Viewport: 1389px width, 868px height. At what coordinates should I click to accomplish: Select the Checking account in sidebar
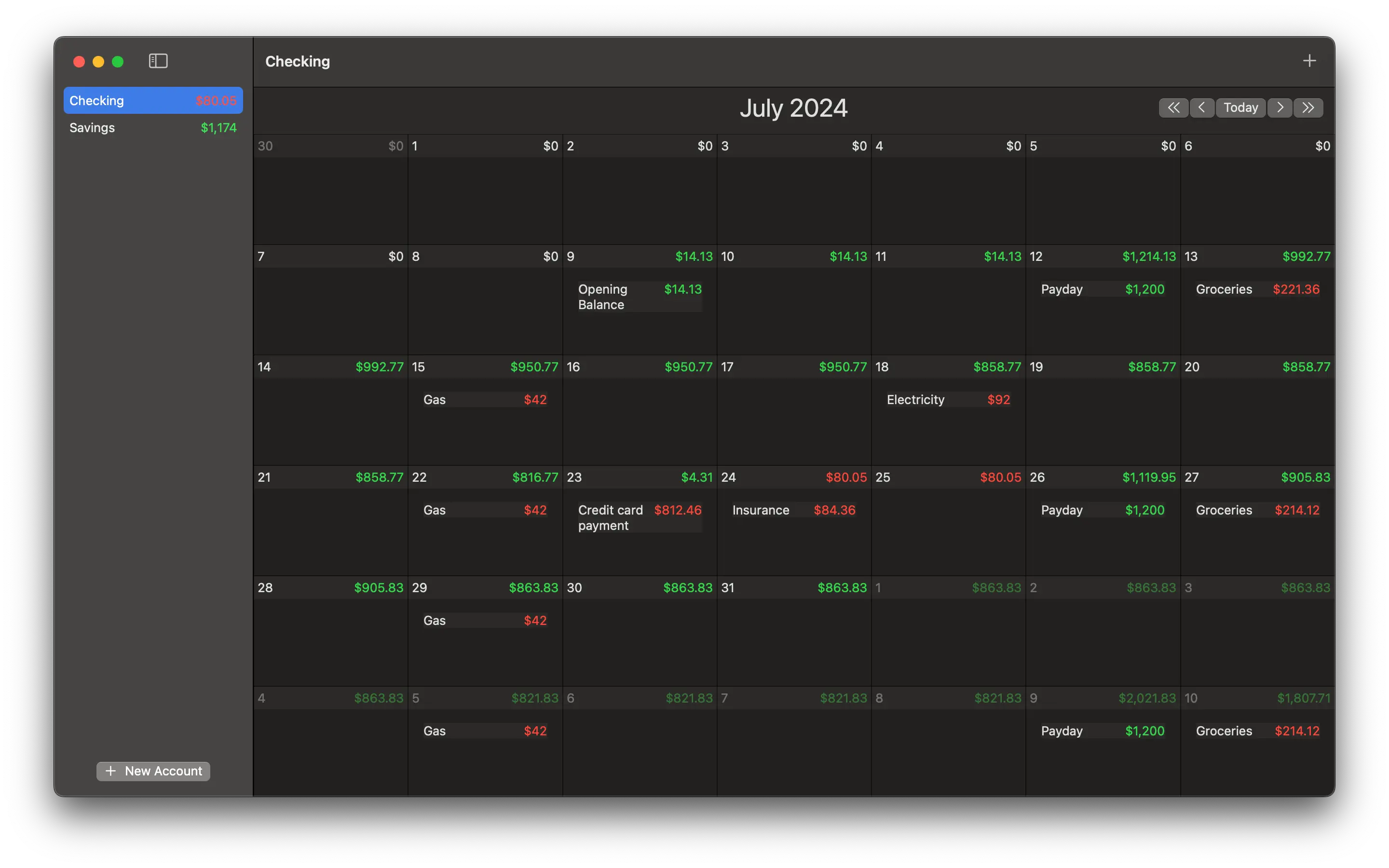pyautogui.click(x=153, y=100)
